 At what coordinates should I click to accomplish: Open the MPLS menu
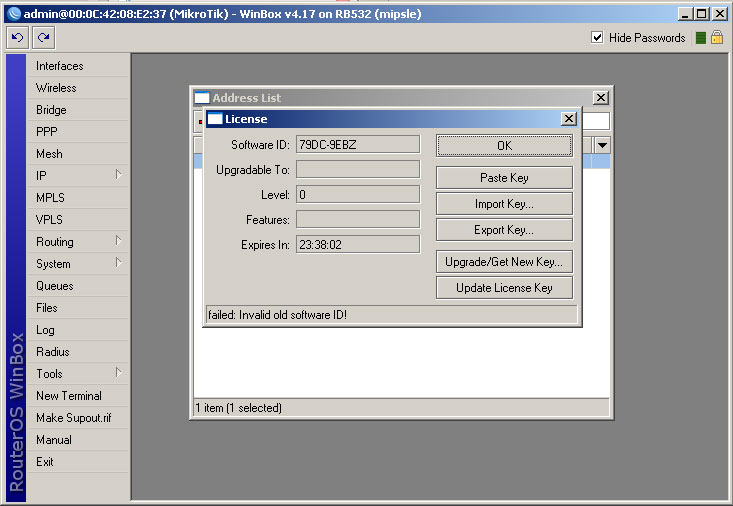coord(78,198)
